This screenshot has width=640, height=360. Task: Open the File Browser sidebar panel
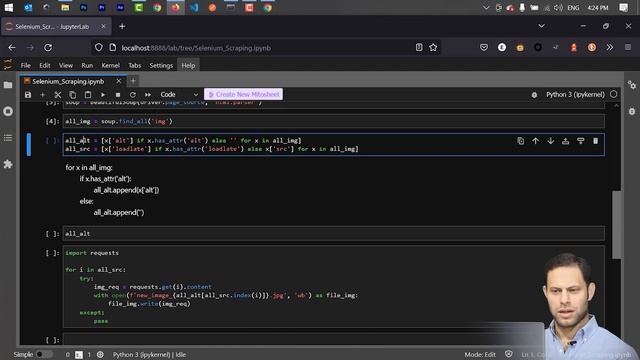pyautogui.click(x=8, y=85)
